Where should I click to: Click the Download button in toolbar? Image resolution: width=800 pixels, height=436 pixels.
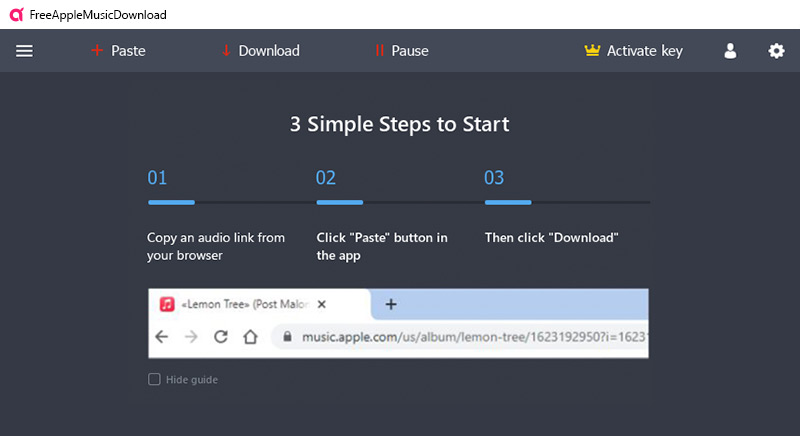(x=261, y=51)
